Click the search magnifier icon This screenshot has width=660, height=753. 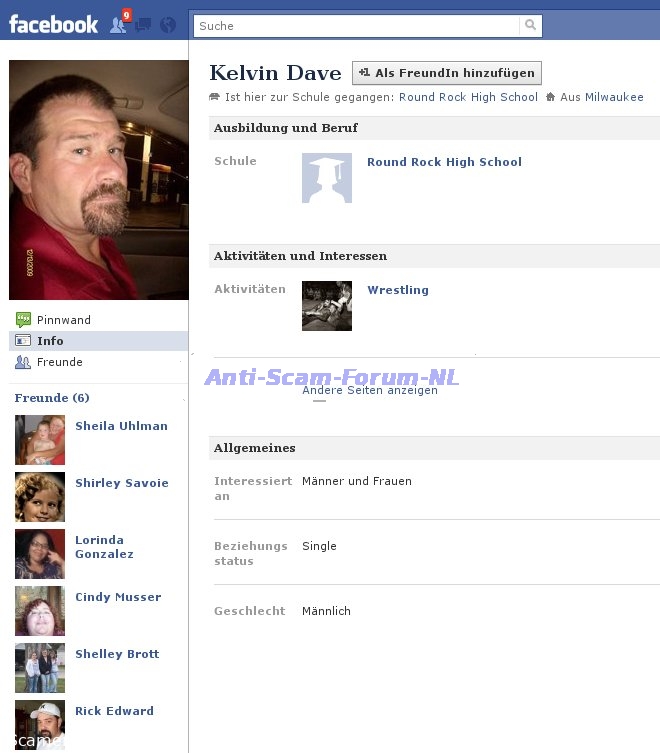530,25
